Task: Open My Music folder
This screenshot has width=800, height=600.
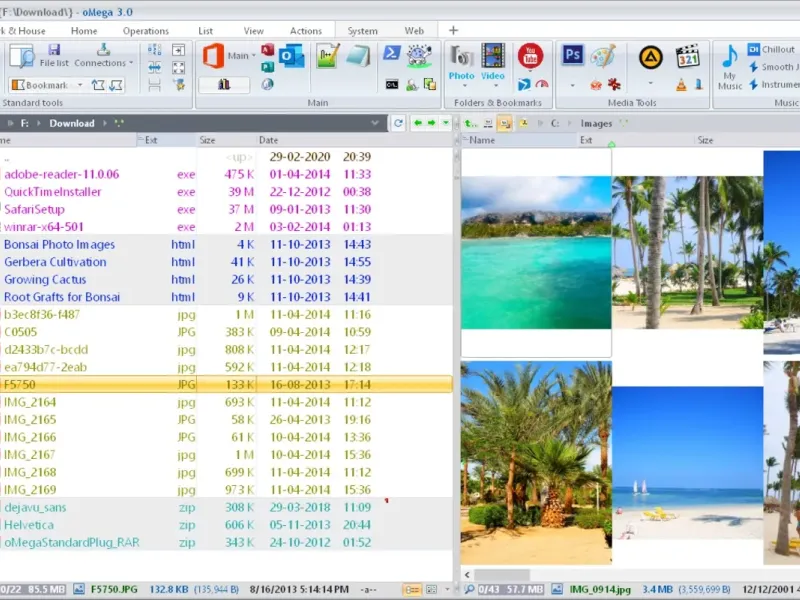Action: 730,67
